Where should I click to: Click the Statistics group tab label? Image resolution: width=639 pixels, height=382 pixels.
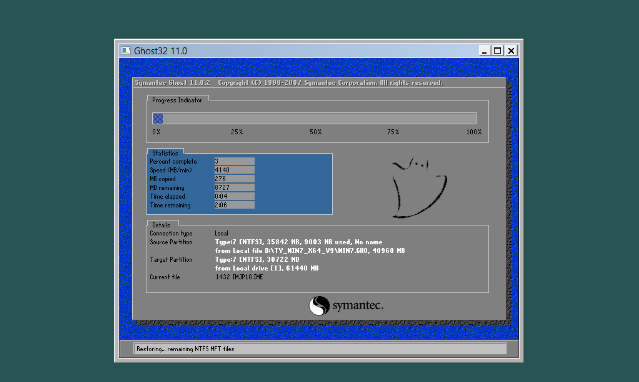coord(165,153)
